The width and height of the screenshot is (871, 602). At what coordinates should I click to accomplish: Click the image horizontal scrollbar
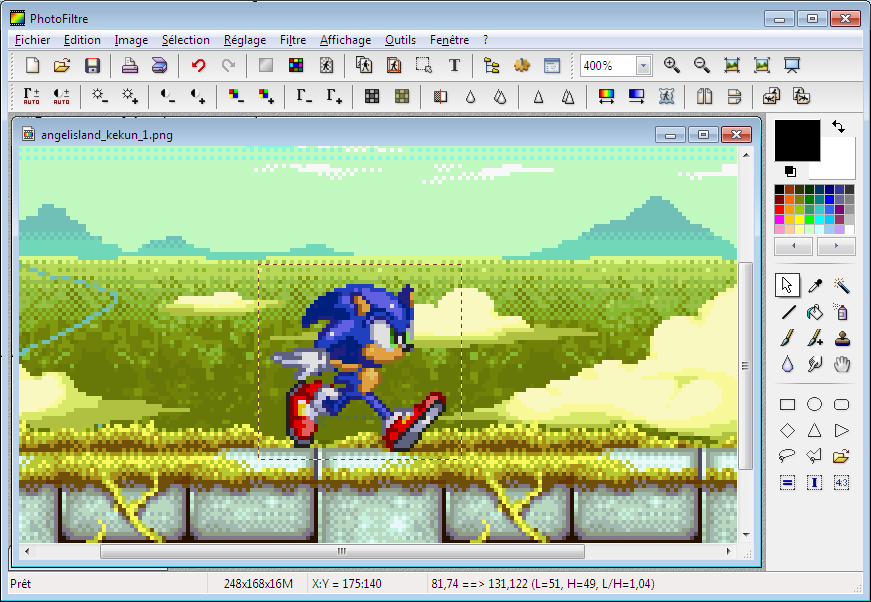[340, 551]
